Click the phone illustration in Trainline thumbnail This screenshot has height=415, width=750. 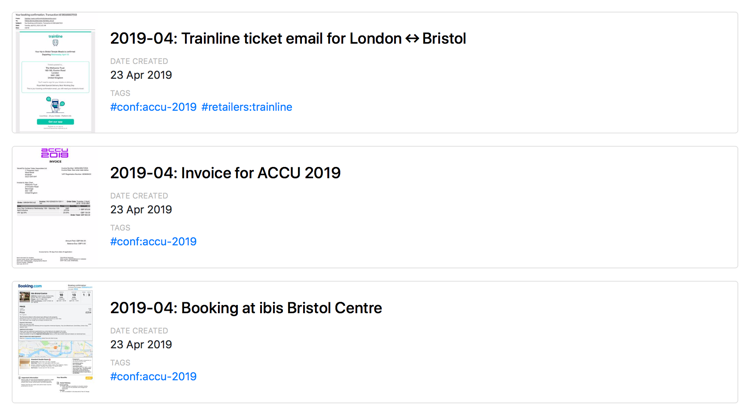pos(55,104)
